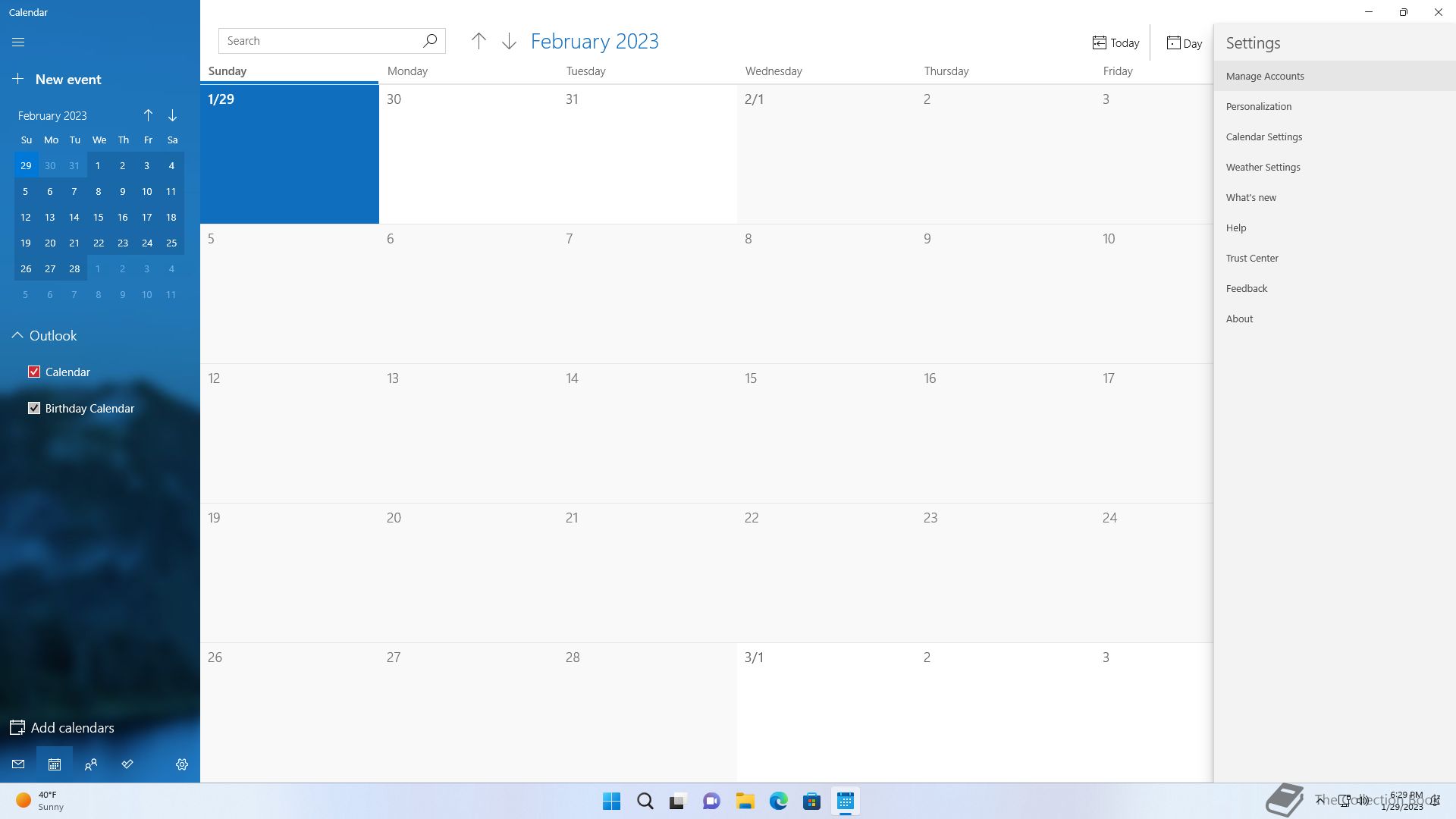The image size is (1456, 819).
Task: Navigate to next month with down arrow
Action: point(509,41)
